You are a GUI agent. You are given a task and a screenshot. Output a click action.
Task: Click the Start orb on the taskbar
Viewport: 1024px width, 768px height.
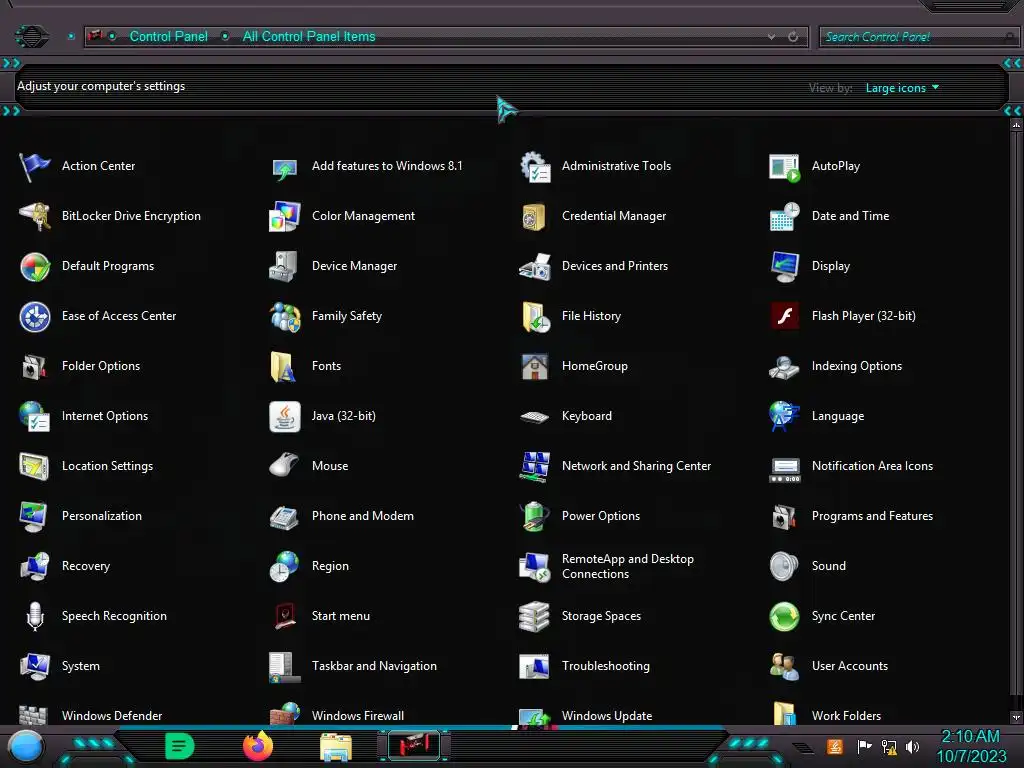26,746
